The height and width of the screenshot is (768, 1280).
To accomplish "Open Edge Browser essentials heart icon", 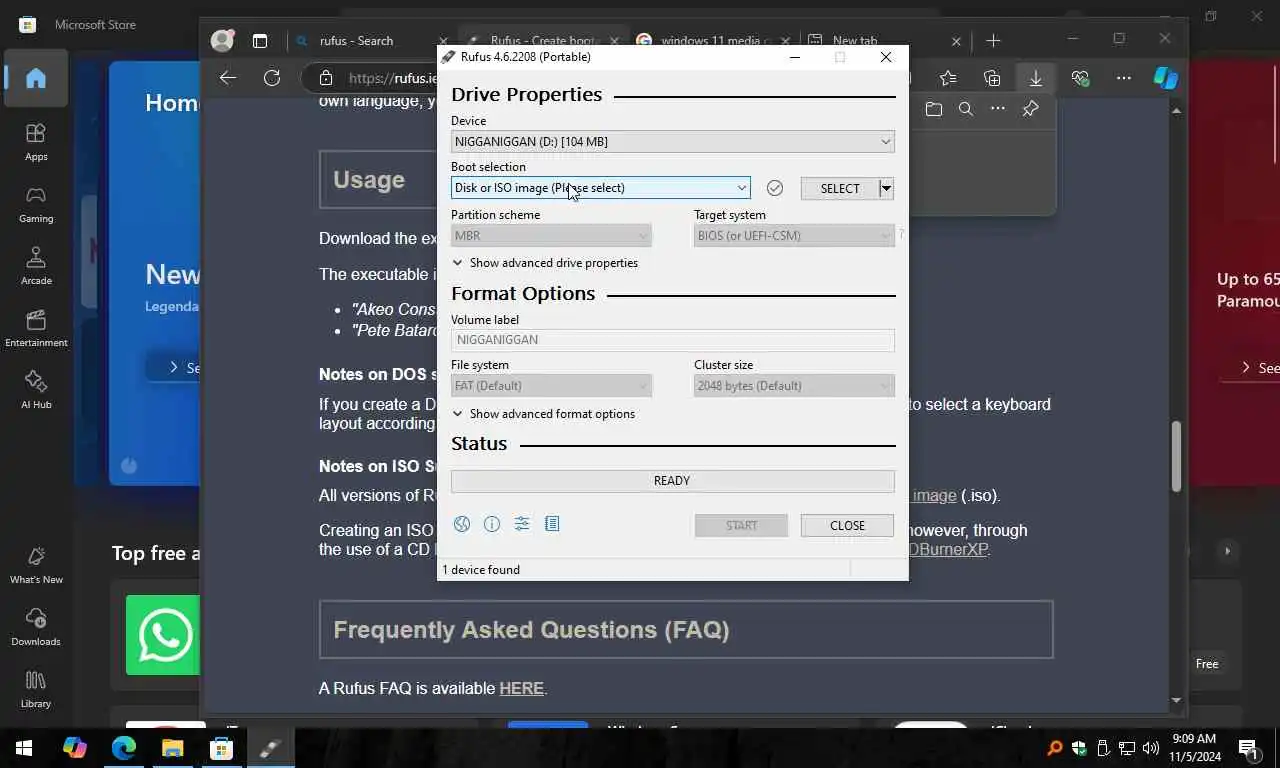I will [1080, 78].
